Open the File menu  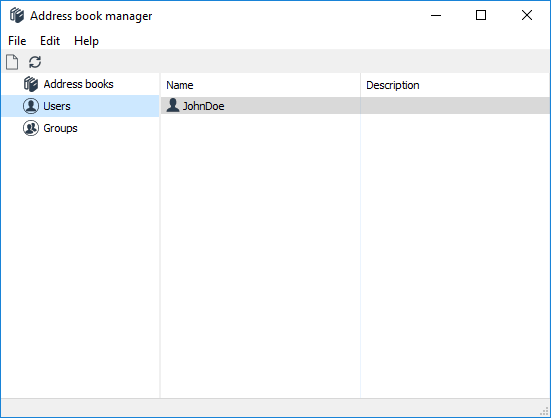coord(17,41)
